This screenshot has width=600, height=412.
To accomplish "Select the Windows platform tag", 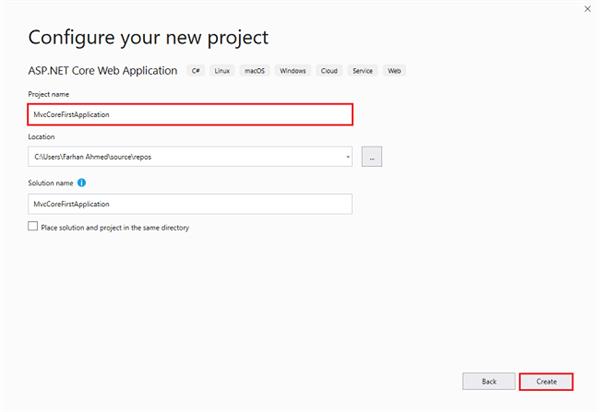I will (293, 71).
